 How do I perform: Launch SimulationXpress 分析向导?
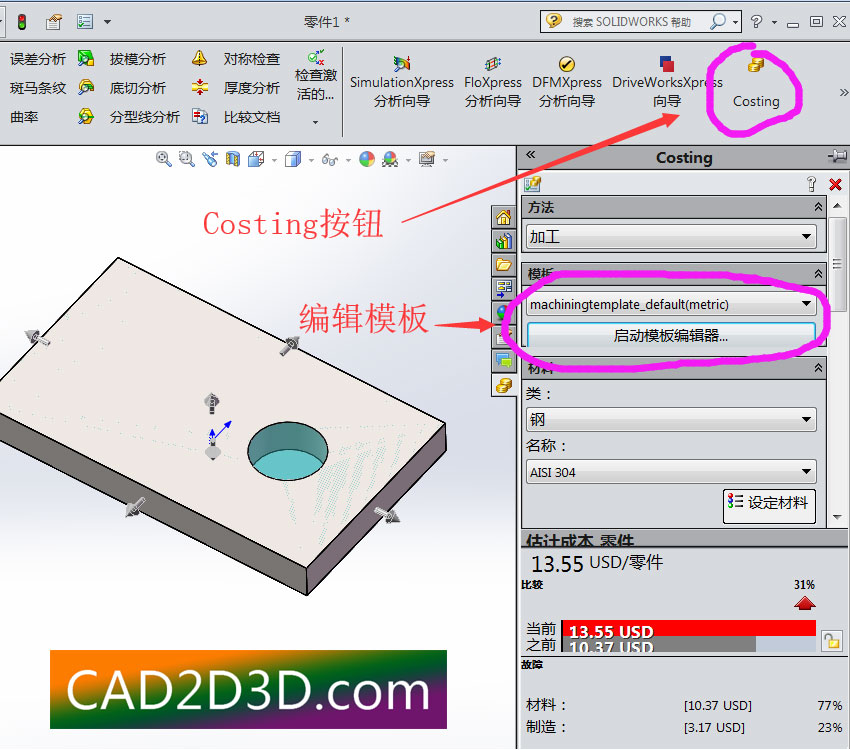402,82
